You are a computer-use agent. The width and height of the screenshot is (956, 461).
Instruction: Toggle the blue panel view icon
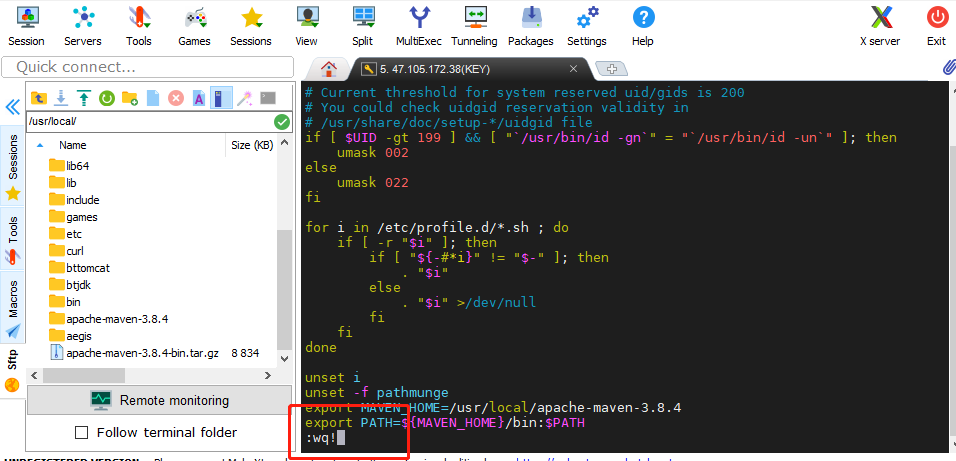221,98
